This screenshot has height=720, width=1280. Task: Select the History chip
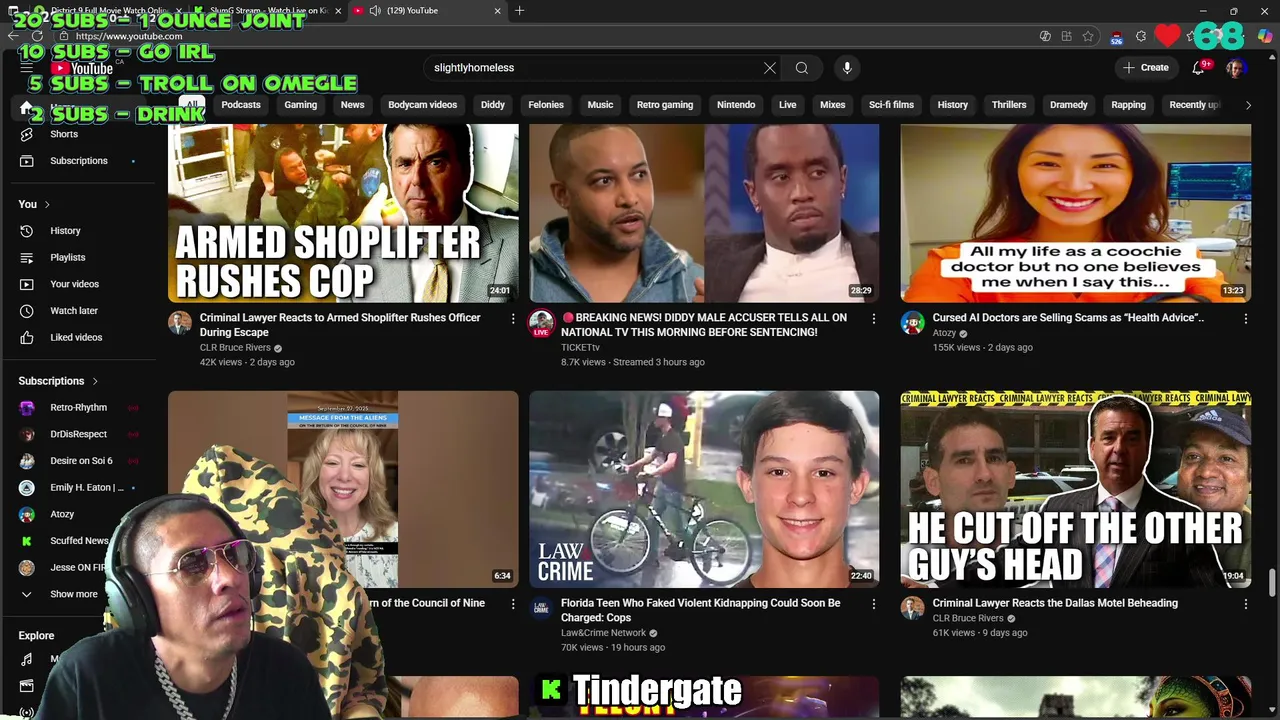(x=952, y=105)
